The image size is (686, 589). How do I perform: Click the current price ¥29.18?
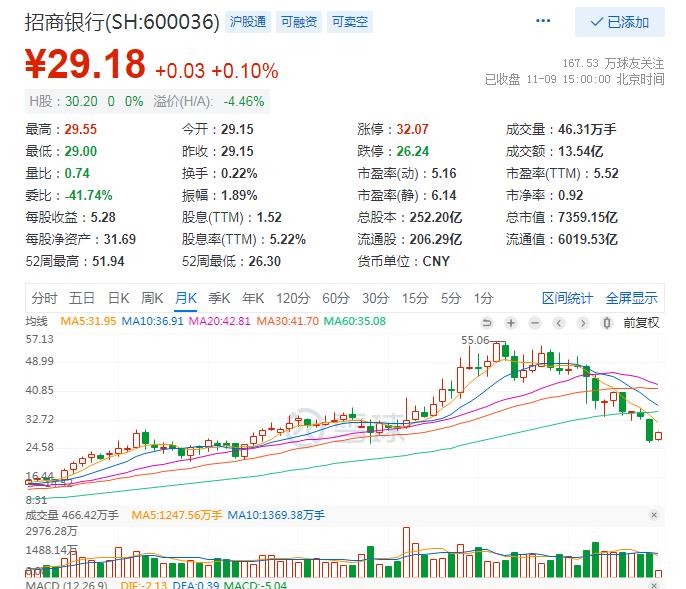[x=85, y=64]
